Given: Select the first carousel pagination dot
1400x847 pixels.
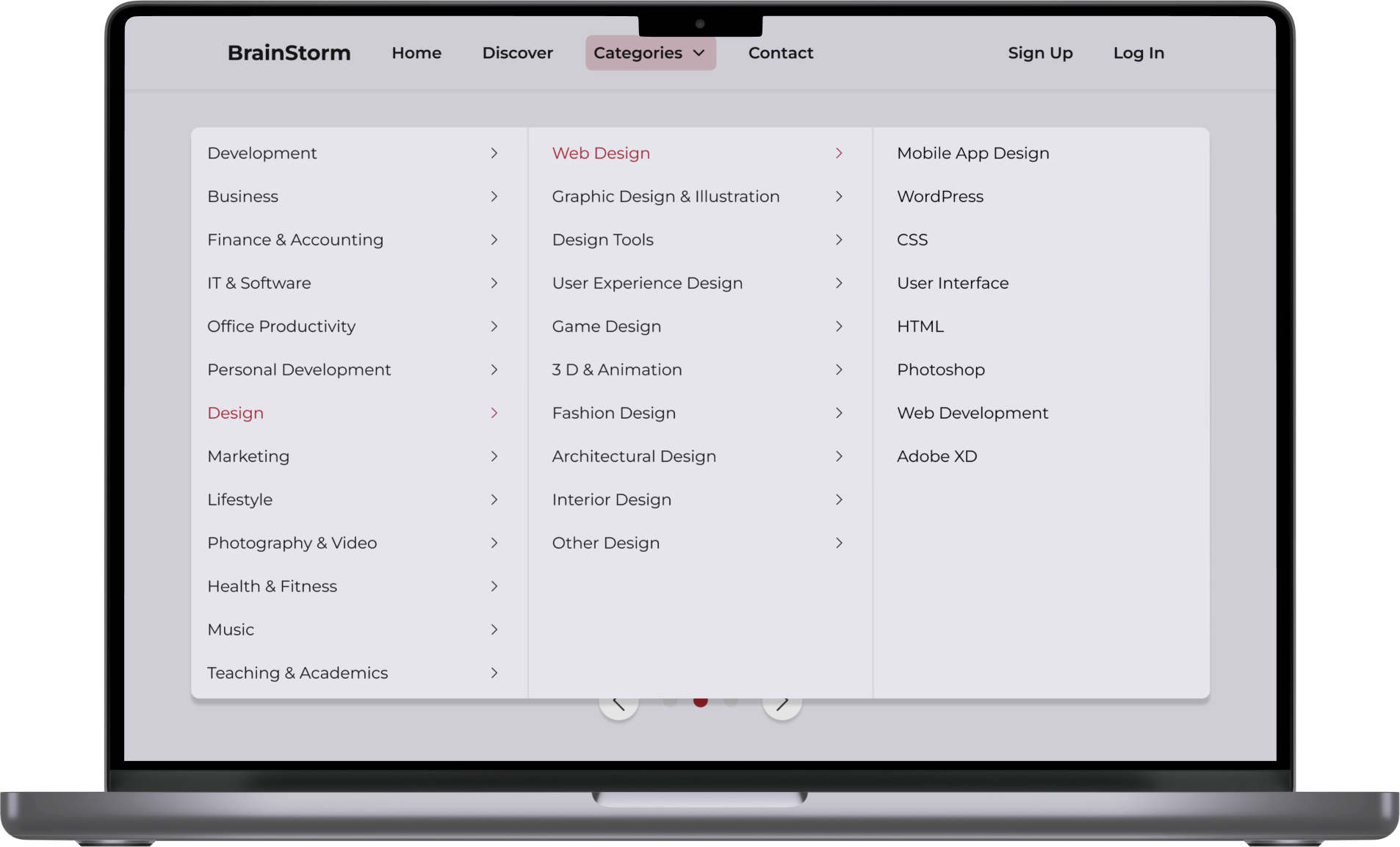Looking at the screenshot, I should 670,702.
